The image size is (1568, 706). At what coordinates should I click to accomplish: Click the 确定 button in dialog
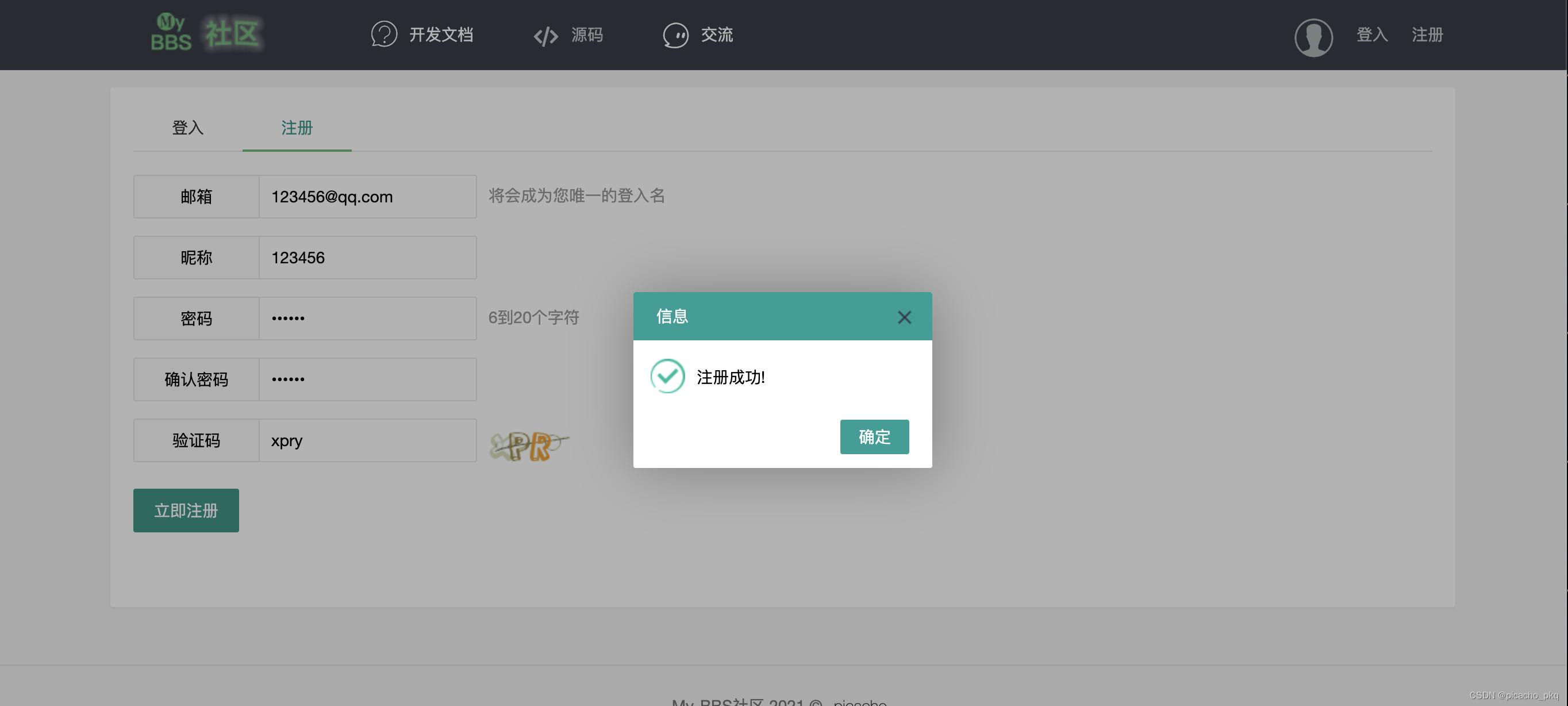click(874, 436)
